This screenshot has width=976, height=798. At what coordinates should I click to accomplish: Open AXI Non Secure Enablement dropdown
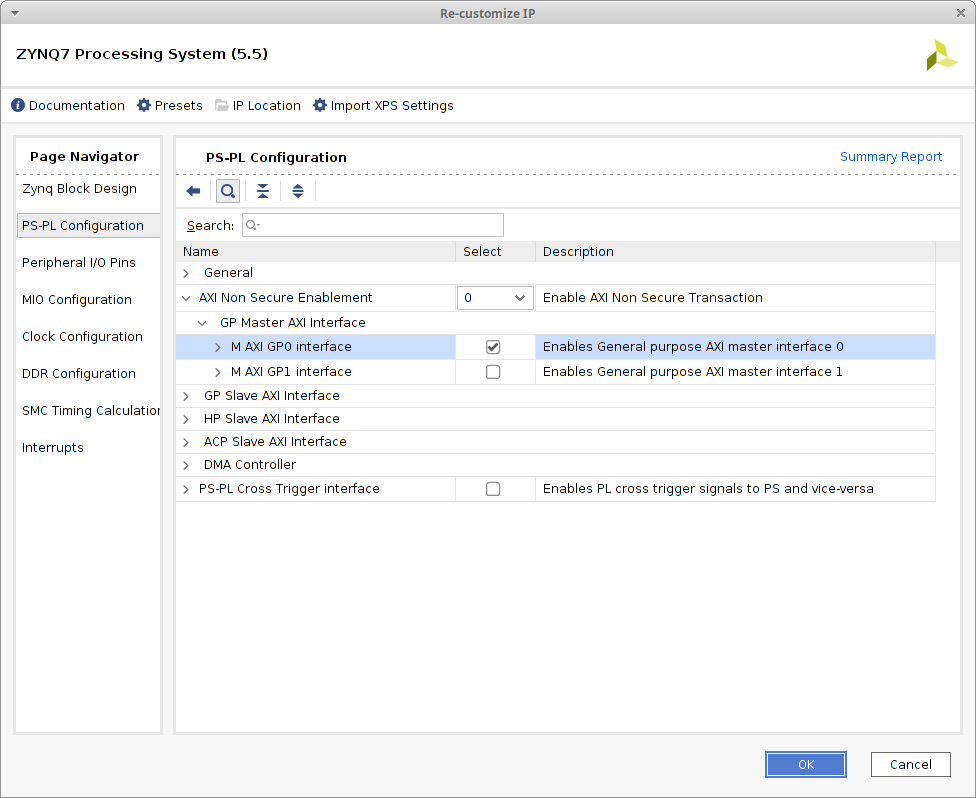click(495, 298)
